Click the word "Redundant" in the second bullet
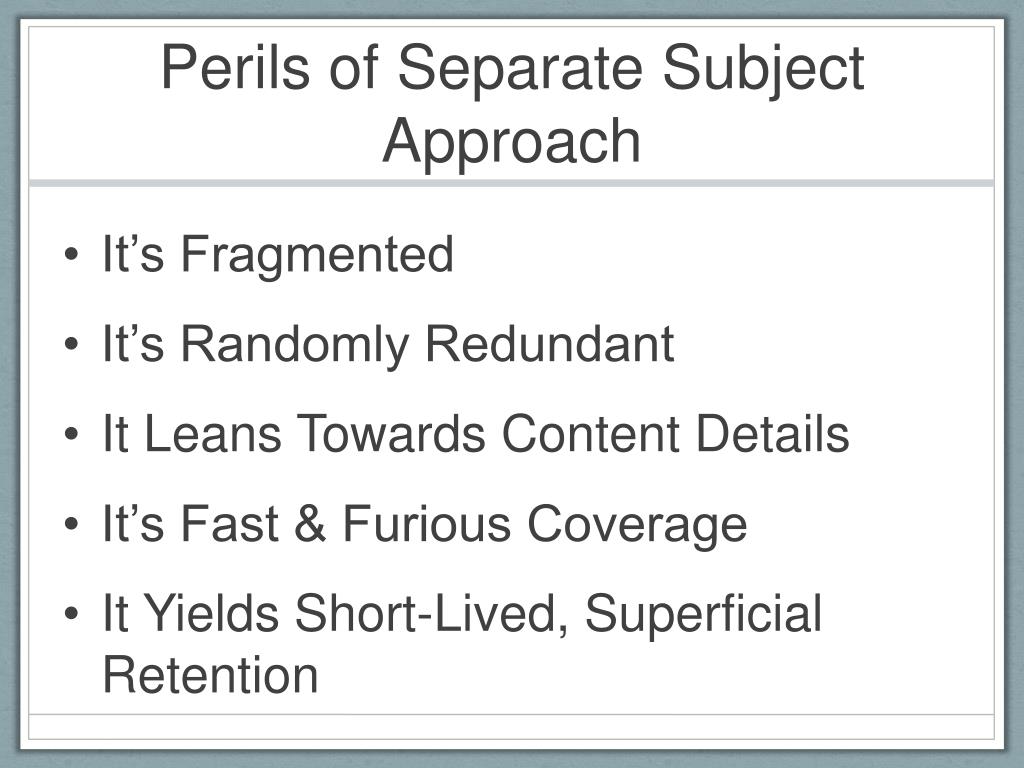 pos(550,344)
